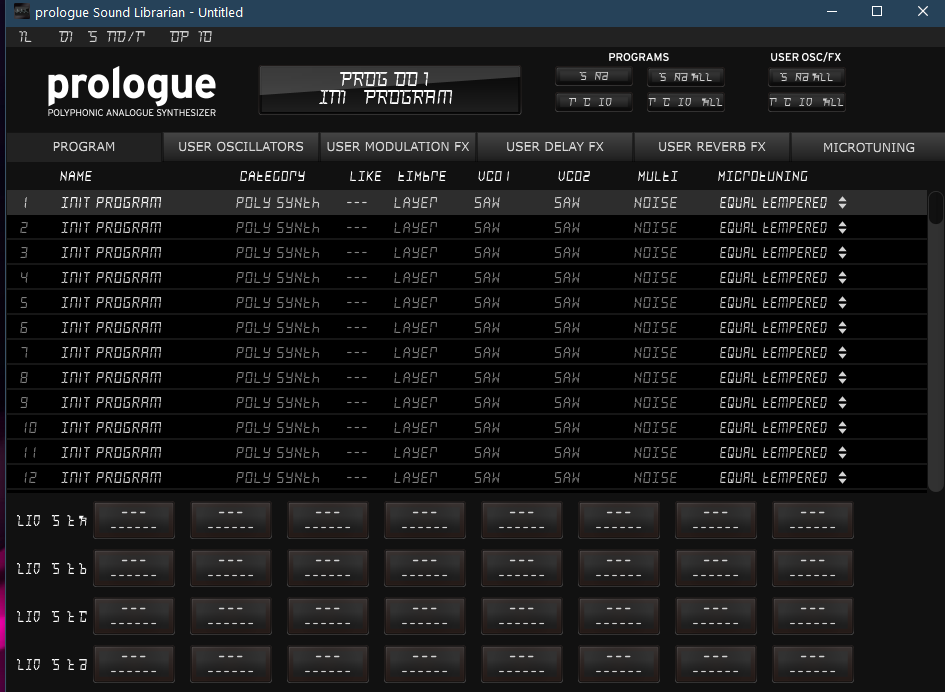Open the USER DELAY FX tab
The height and width of the screenshot is (692, 945).
[x=554, y=147]
